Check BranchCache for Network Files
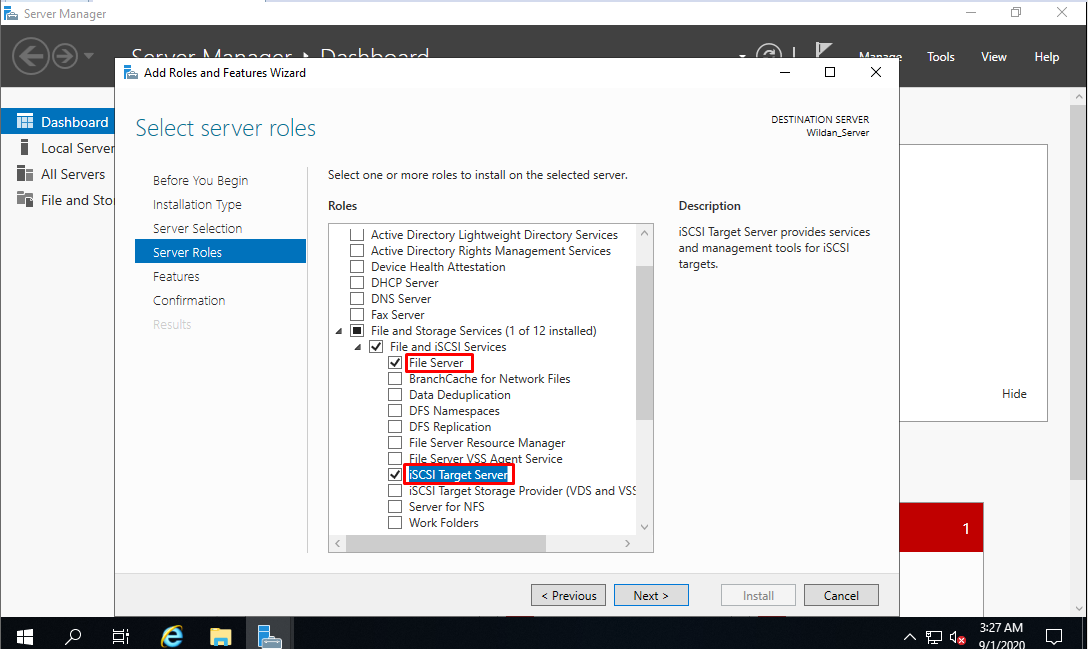Screen dimensions: 1088x649 (395, 378)
